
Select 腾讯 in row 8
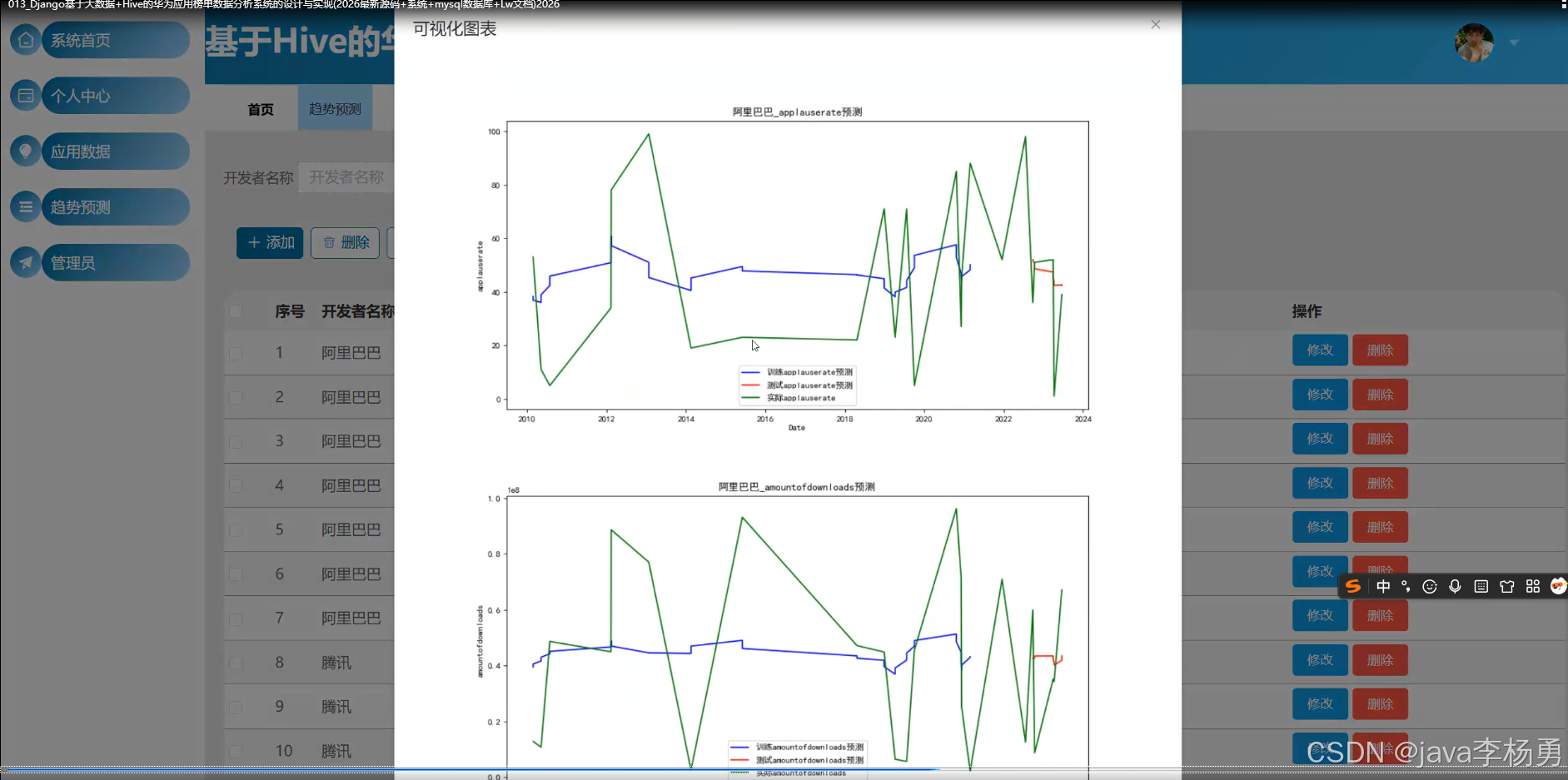(336, 663)
